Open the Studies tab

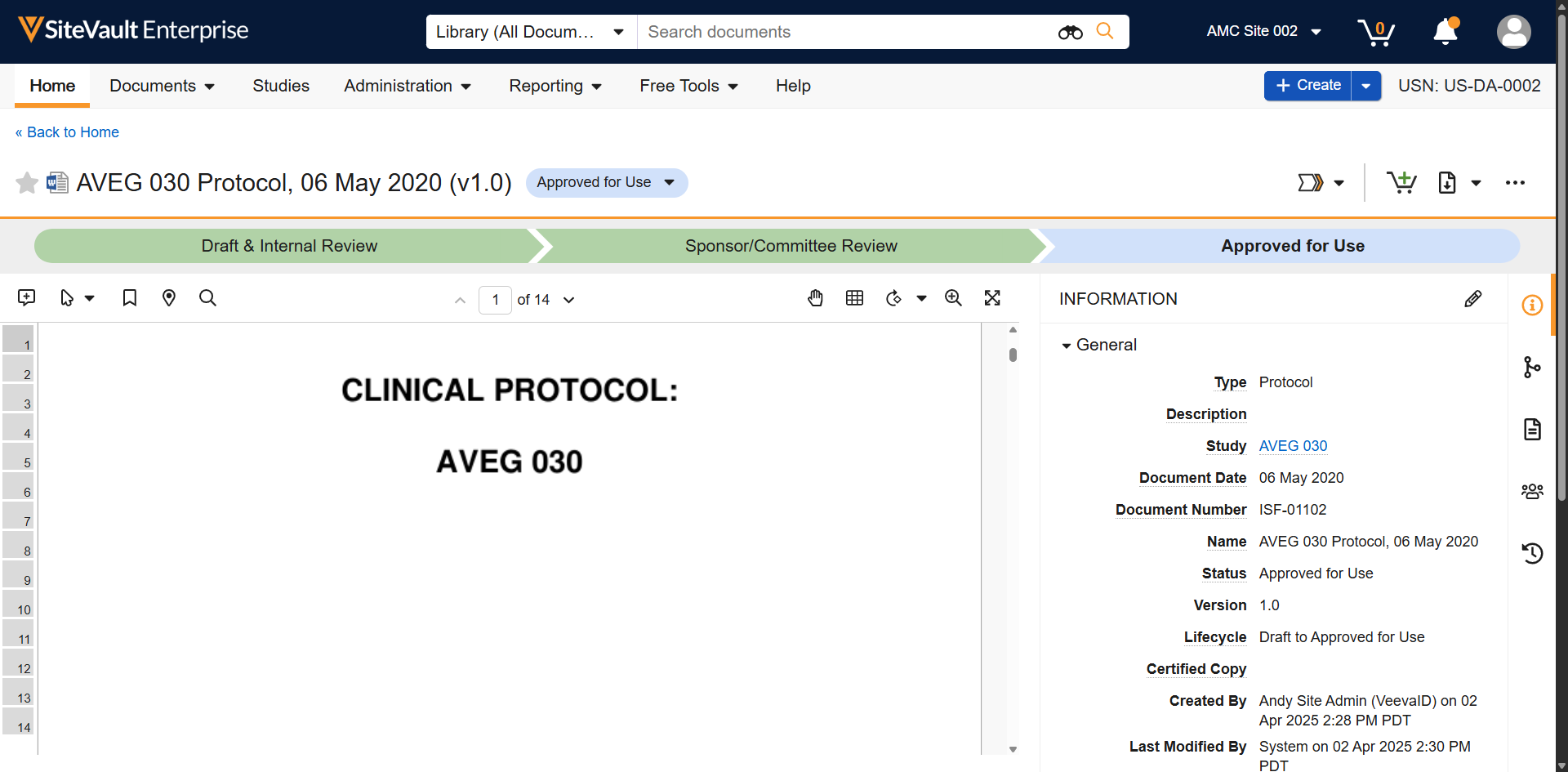281,86
